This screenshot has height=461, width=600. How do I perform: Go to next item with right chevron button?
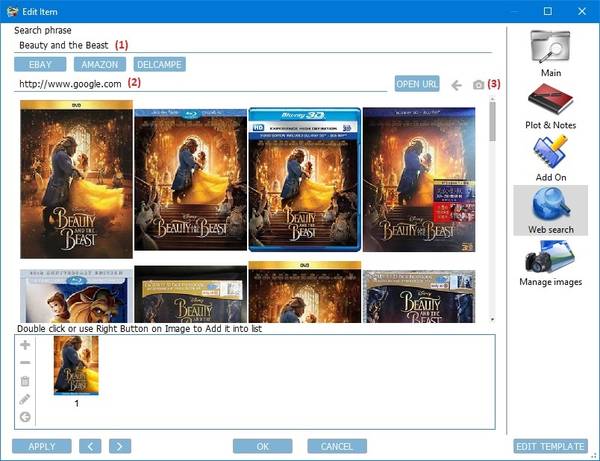pos(120,446)
